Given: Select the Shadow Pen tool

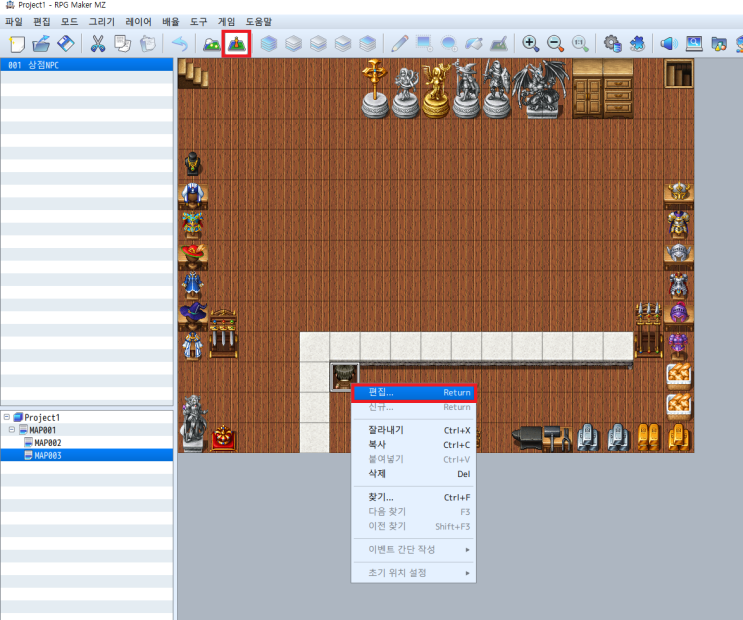Looking at the screenshot, I should 498,44.
